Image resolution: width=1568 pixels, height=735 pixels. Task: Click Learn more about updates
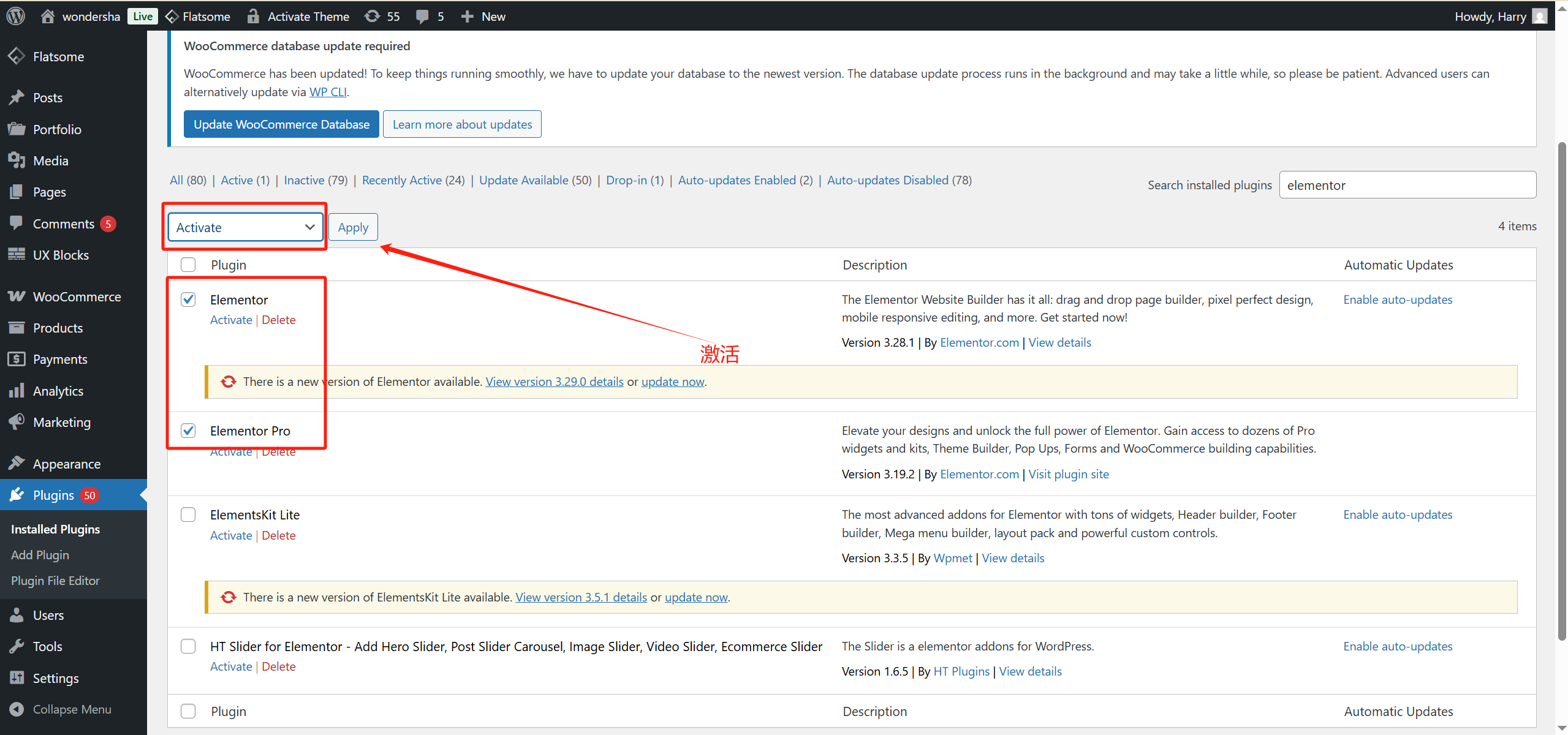coord(462,124)
